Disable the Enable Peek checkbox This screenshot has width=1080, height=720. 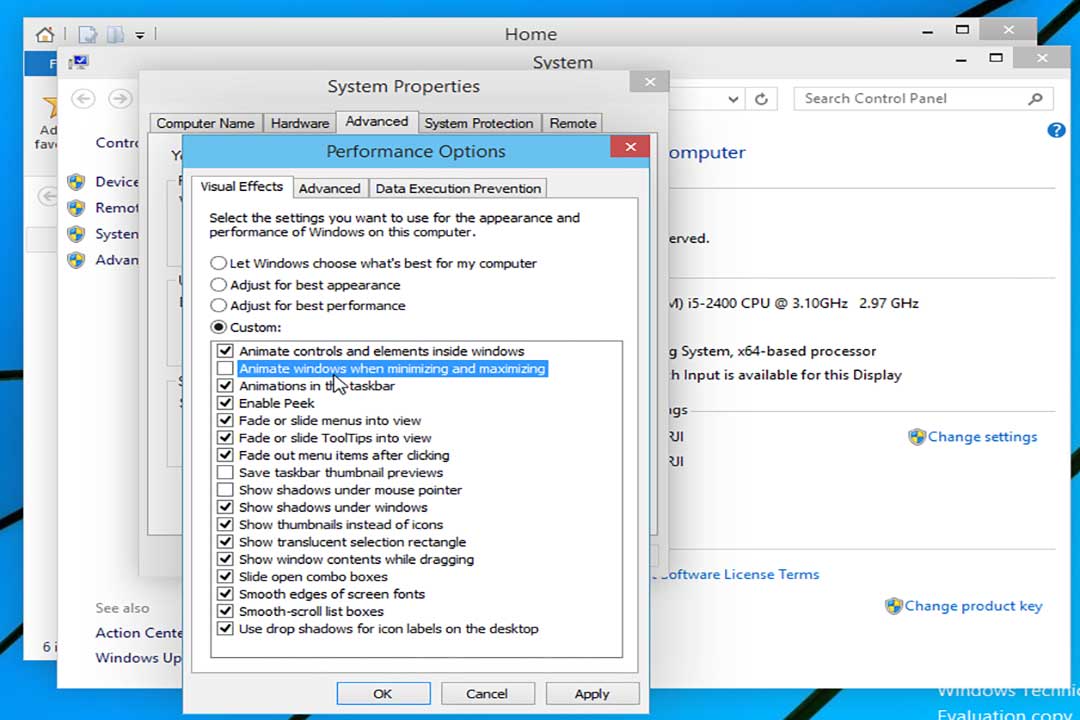(x=225, y=403)
